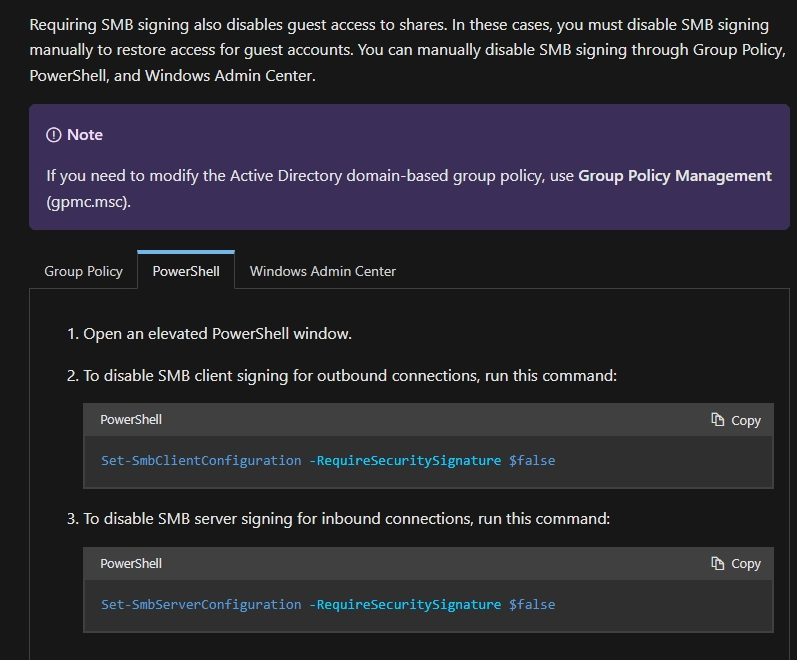Click -RequireSecuritySignature in the Set-SmbClientConfiguration command
Image resolution: width=797 pixels, height=660 pixels.
click(405, 461)
